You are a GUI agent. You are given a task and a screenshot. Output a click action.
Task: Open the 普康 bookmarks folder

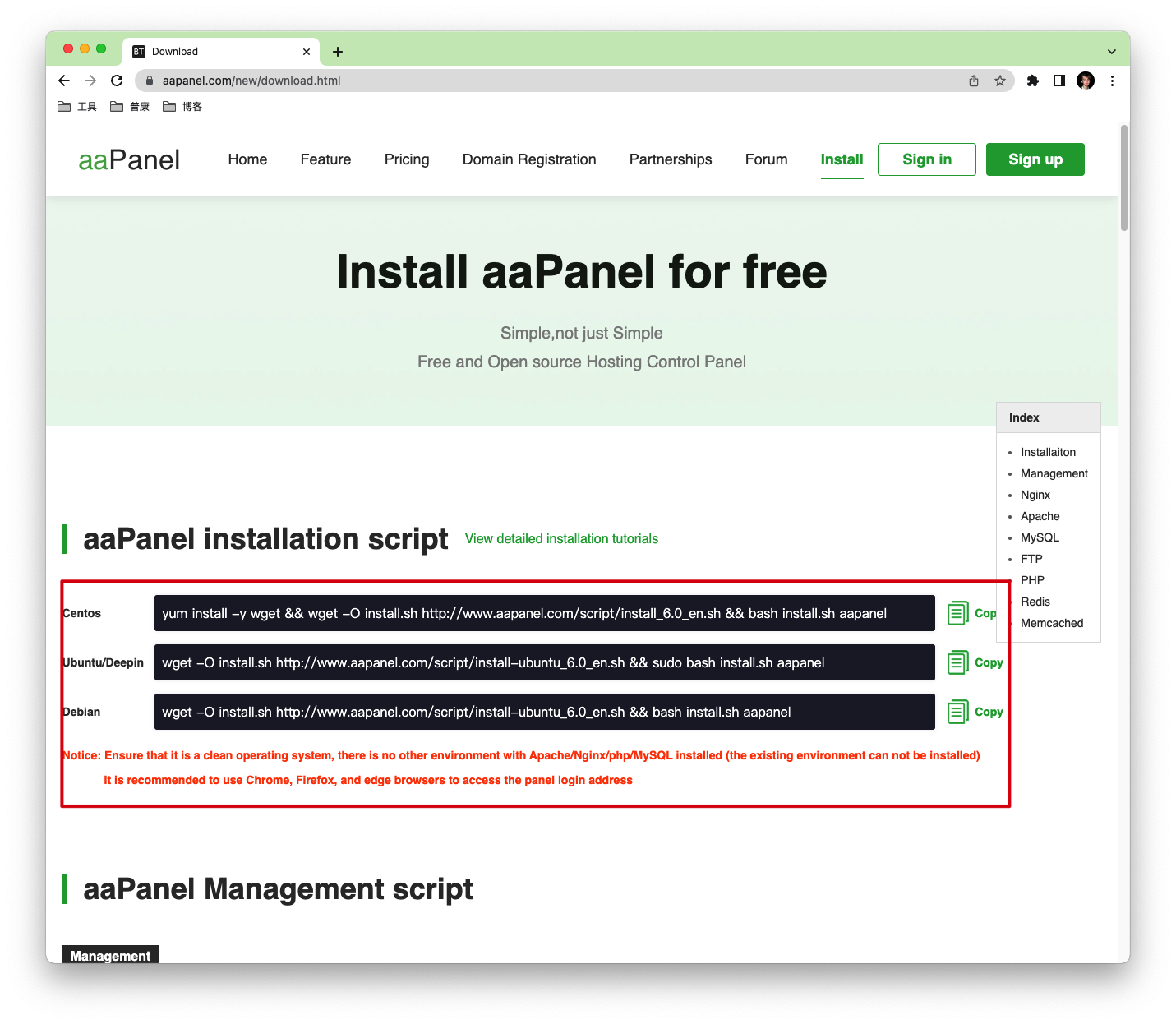tap(130, 107)
